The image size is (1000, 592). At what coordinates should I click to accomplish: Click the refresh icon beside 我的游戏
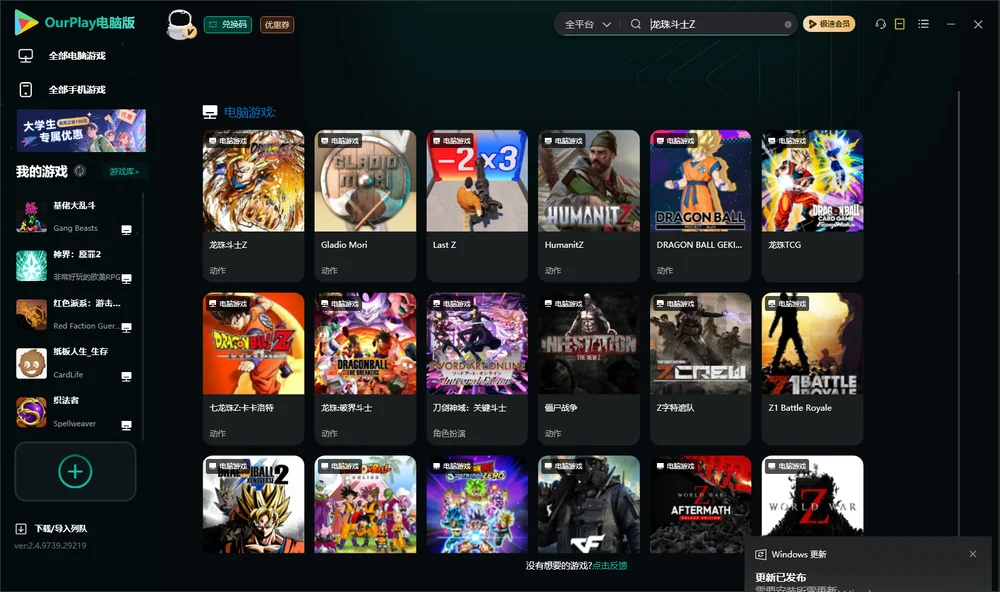80,171
